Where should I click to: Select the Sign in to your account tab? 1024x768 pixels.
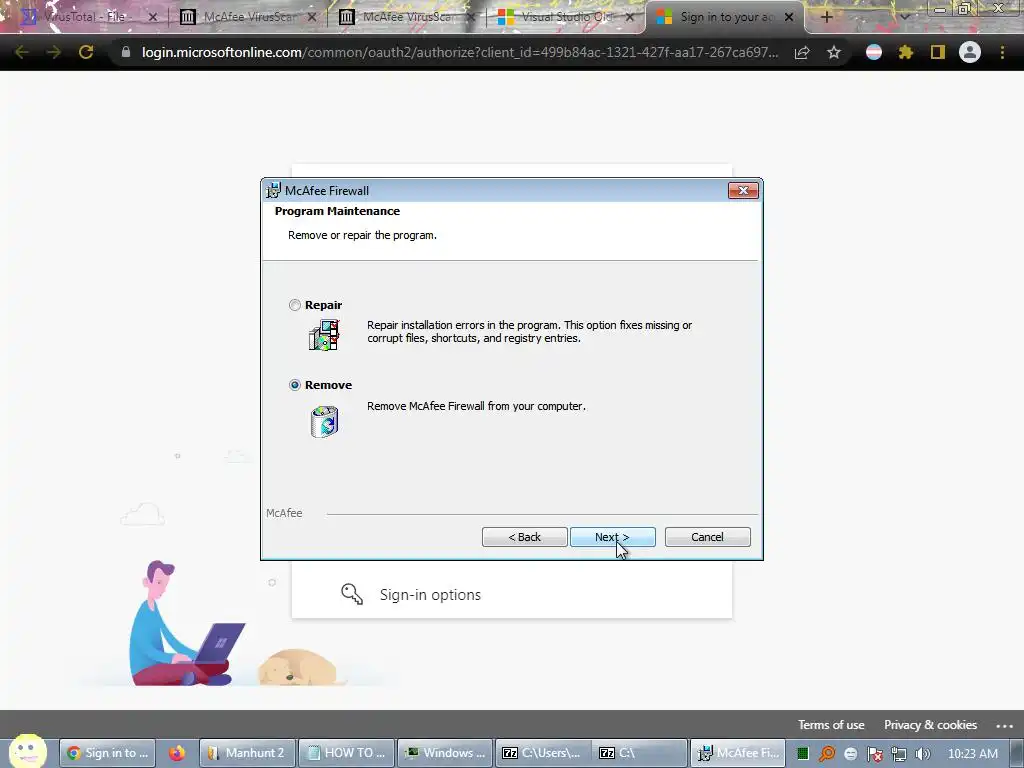725,17
